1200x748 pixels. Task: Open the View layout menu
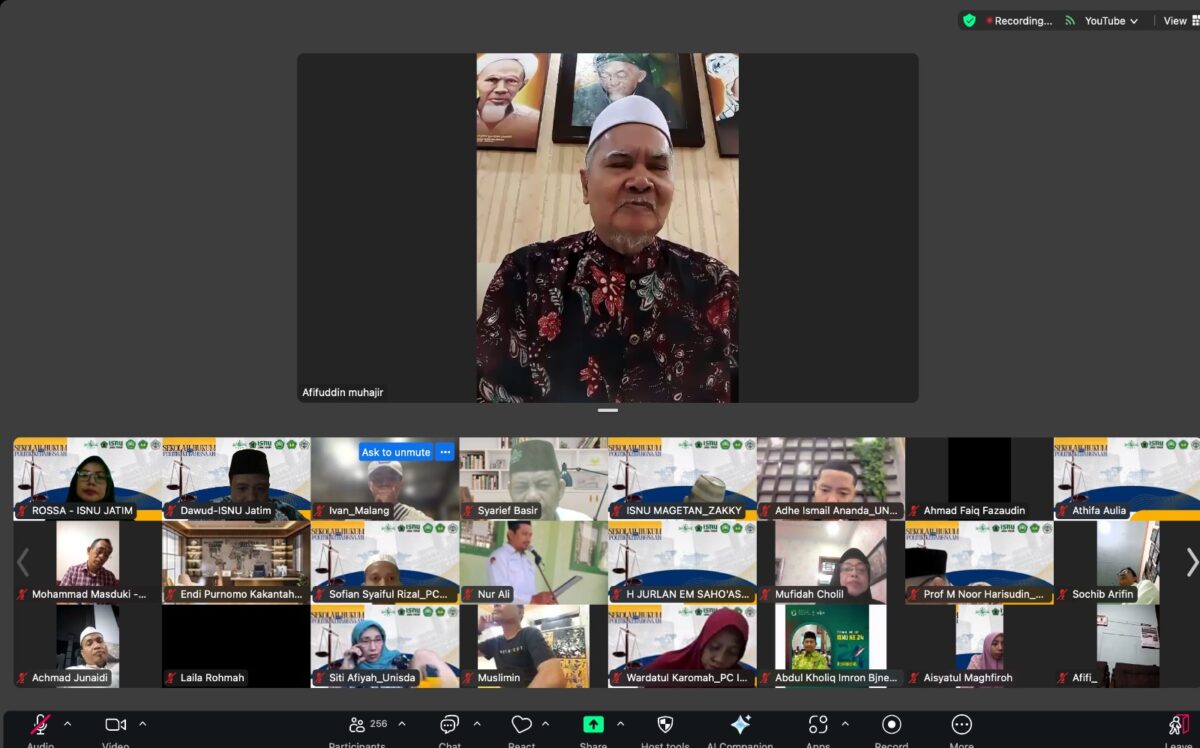1180,21
